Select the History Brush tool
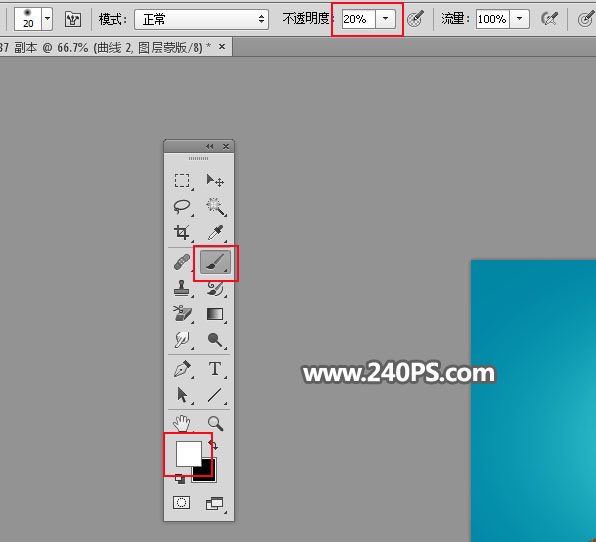596x542 pixels. click(215, 288)
